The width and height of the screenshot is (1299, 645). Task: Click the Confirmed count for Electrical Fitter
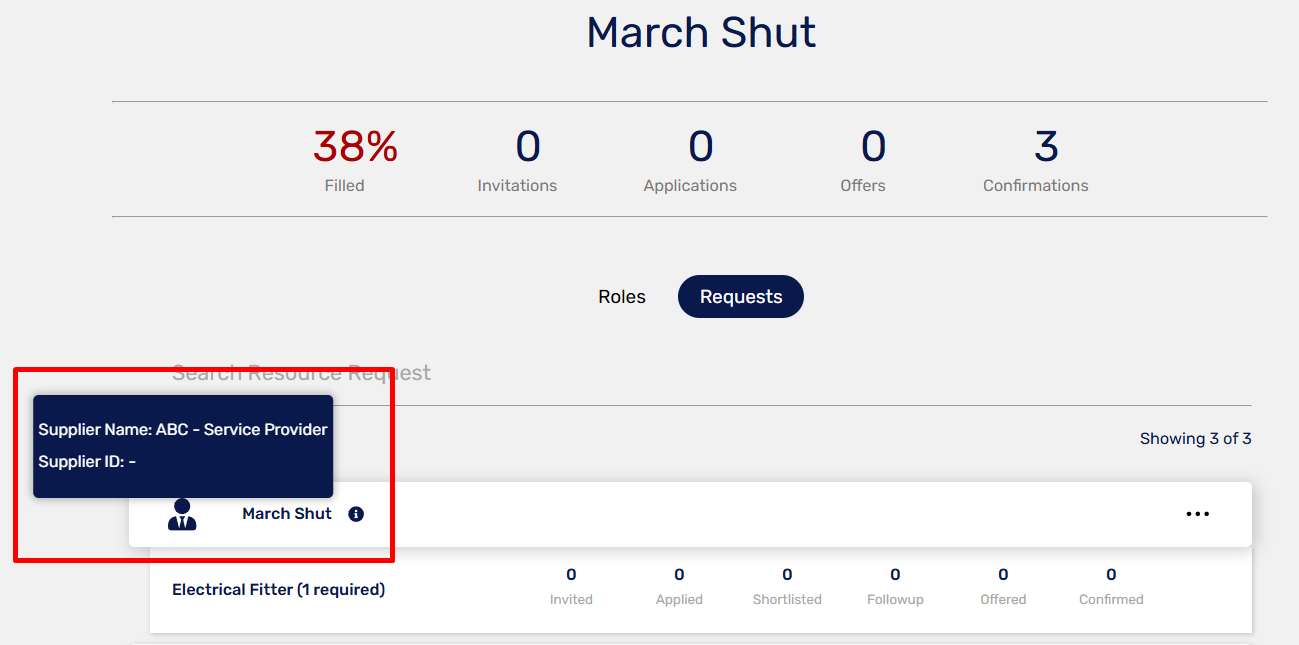pos(1111,586)
